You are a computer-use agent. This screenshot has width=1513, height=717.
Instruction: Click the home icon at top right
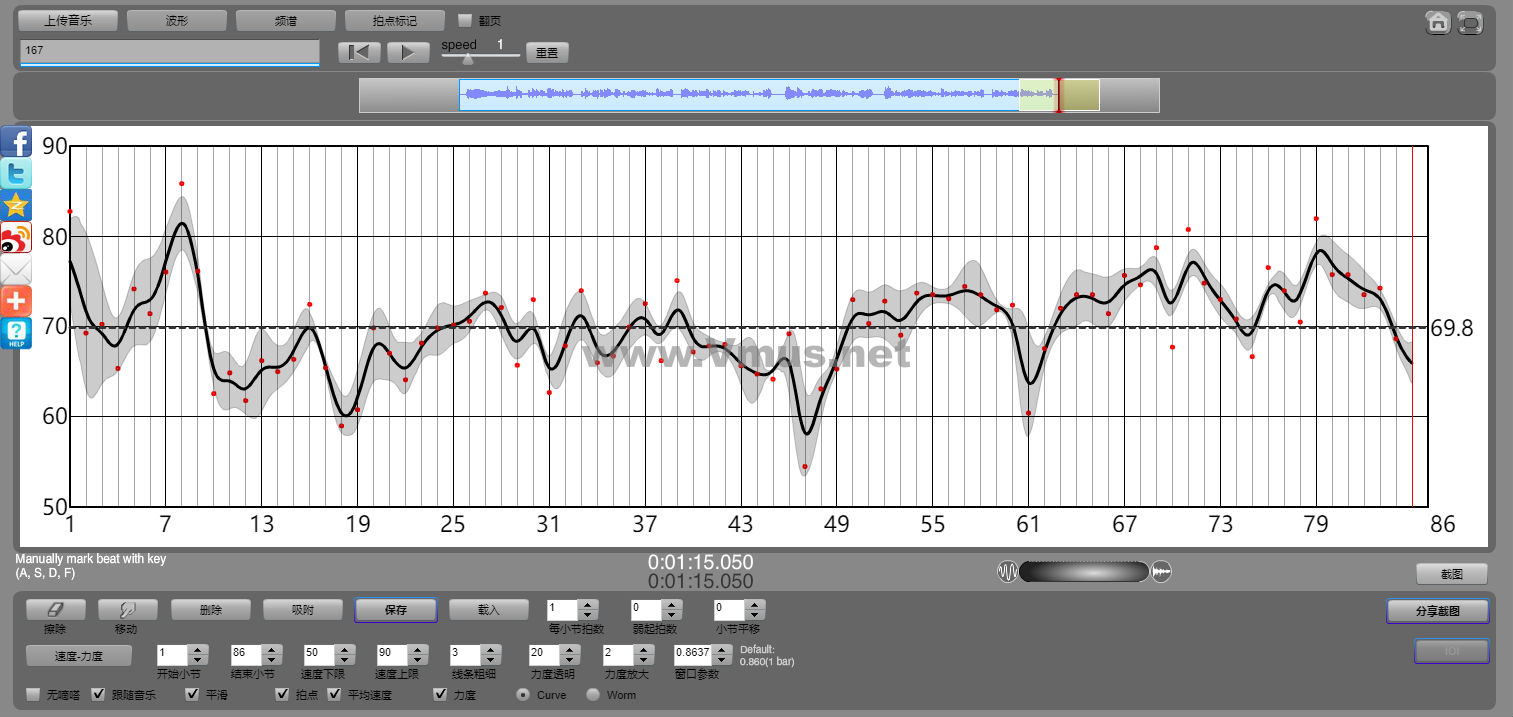[1438, 22]
